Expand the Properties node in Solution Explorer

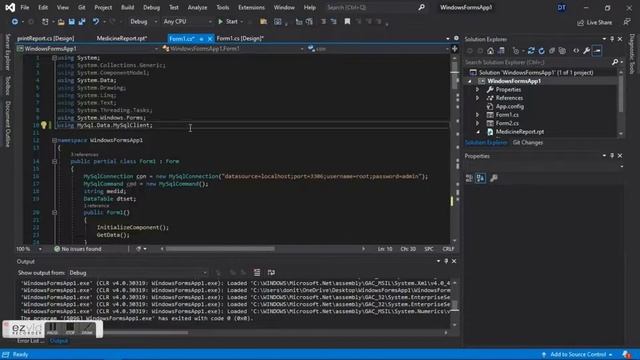click(477, 89)
